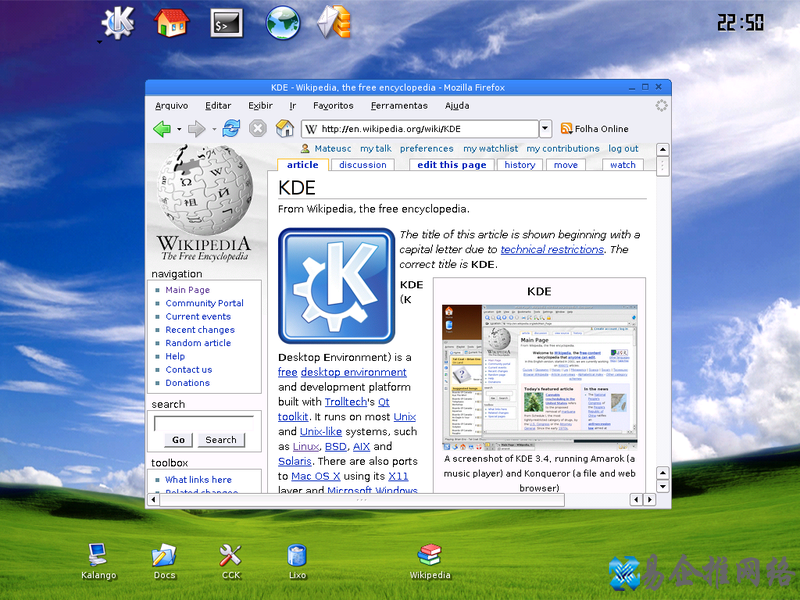
Task: Select the move tab
Action: click(x=565, y=165)
